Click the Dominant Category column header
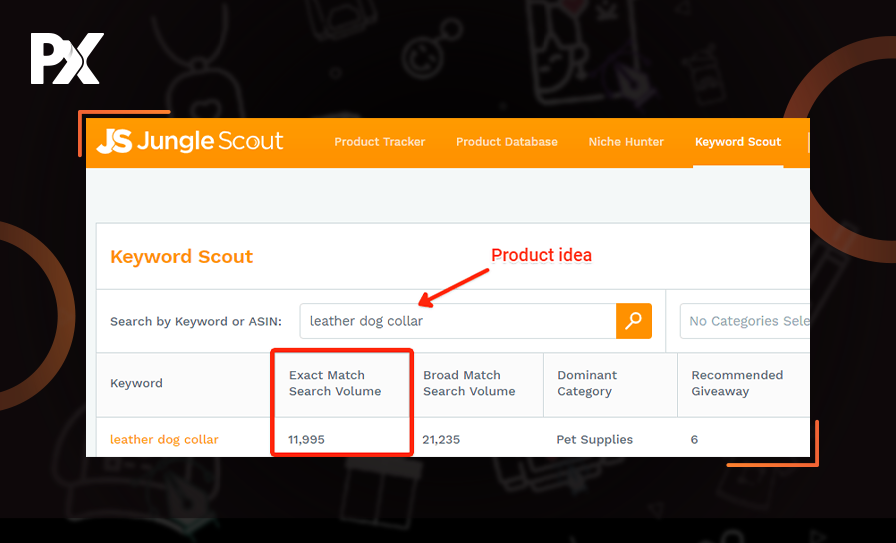 pos(587,383)
